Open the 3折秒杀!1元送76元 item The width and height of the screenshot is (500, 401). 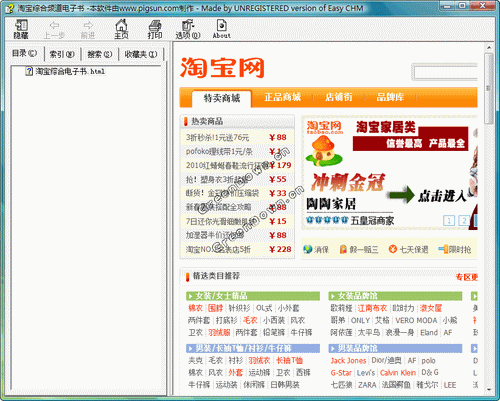click(217, 137)
